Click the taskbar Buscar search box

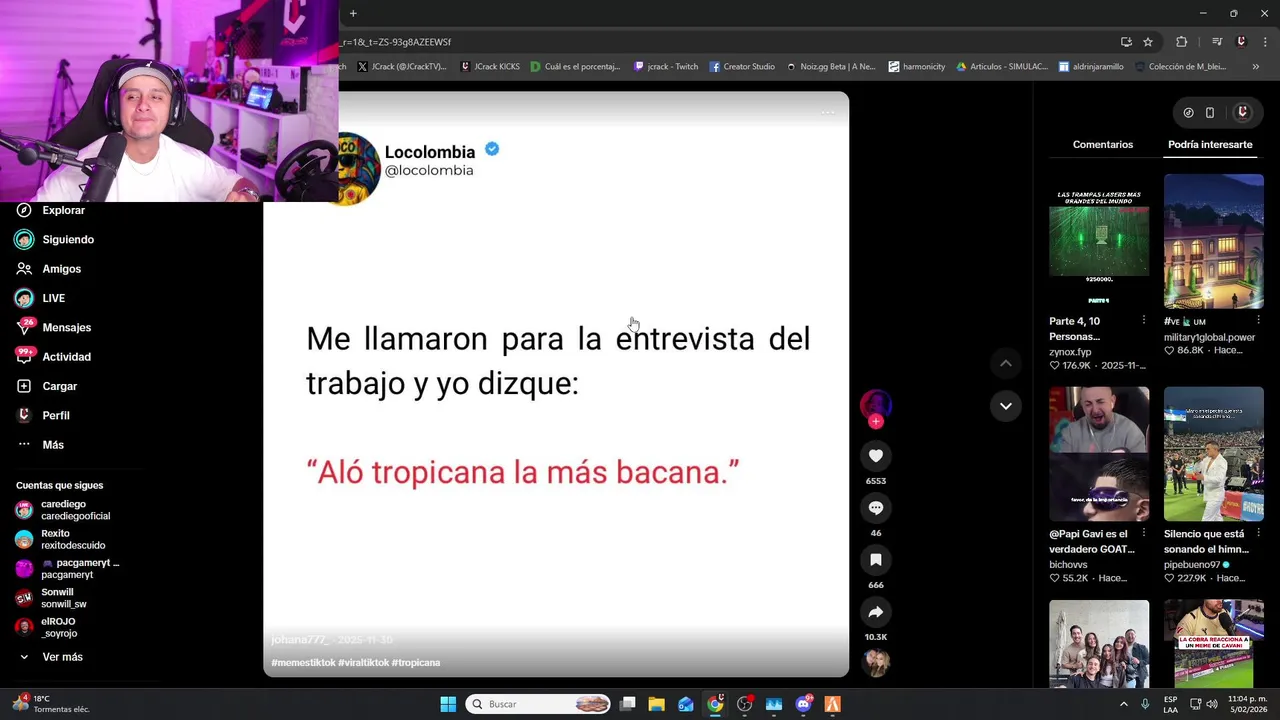[539, 704]
